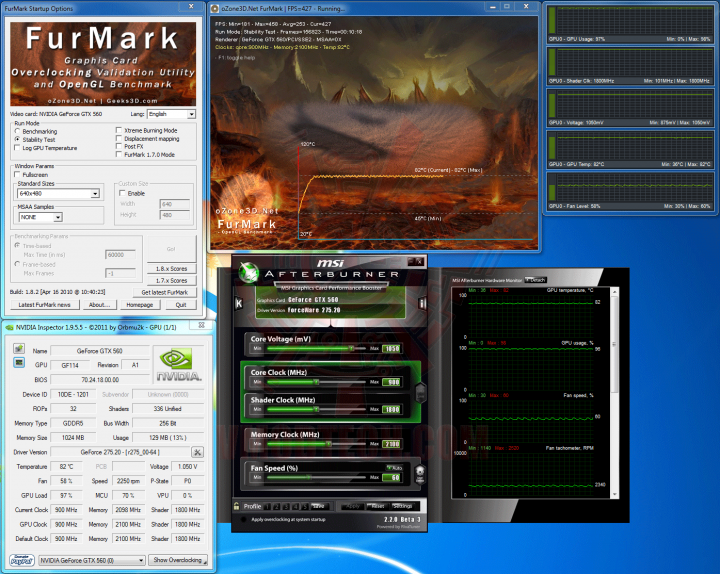Click Get latest FurMark button
720x574 pixels.
(x=164, y=293)
